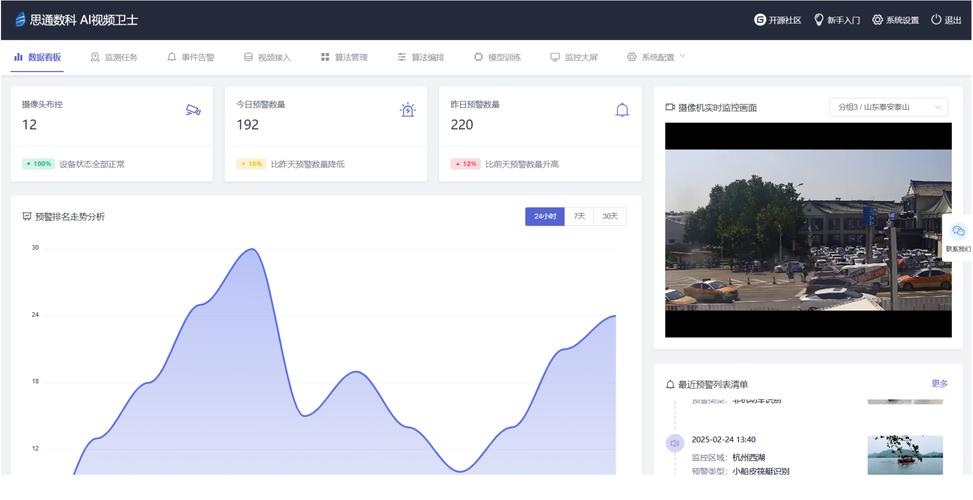Click the chevron arrow next to 系统配置

683,56
